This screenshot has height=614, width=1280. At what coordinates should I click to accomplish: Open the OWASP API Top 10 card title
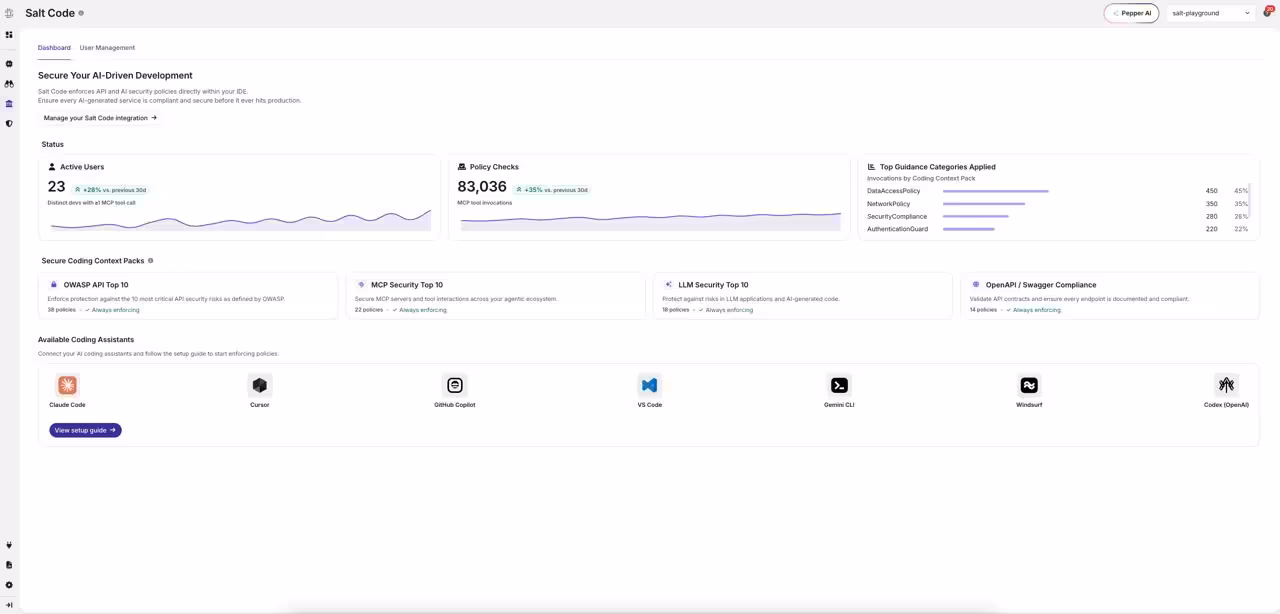pyautogui.click(x=96, y=285)
